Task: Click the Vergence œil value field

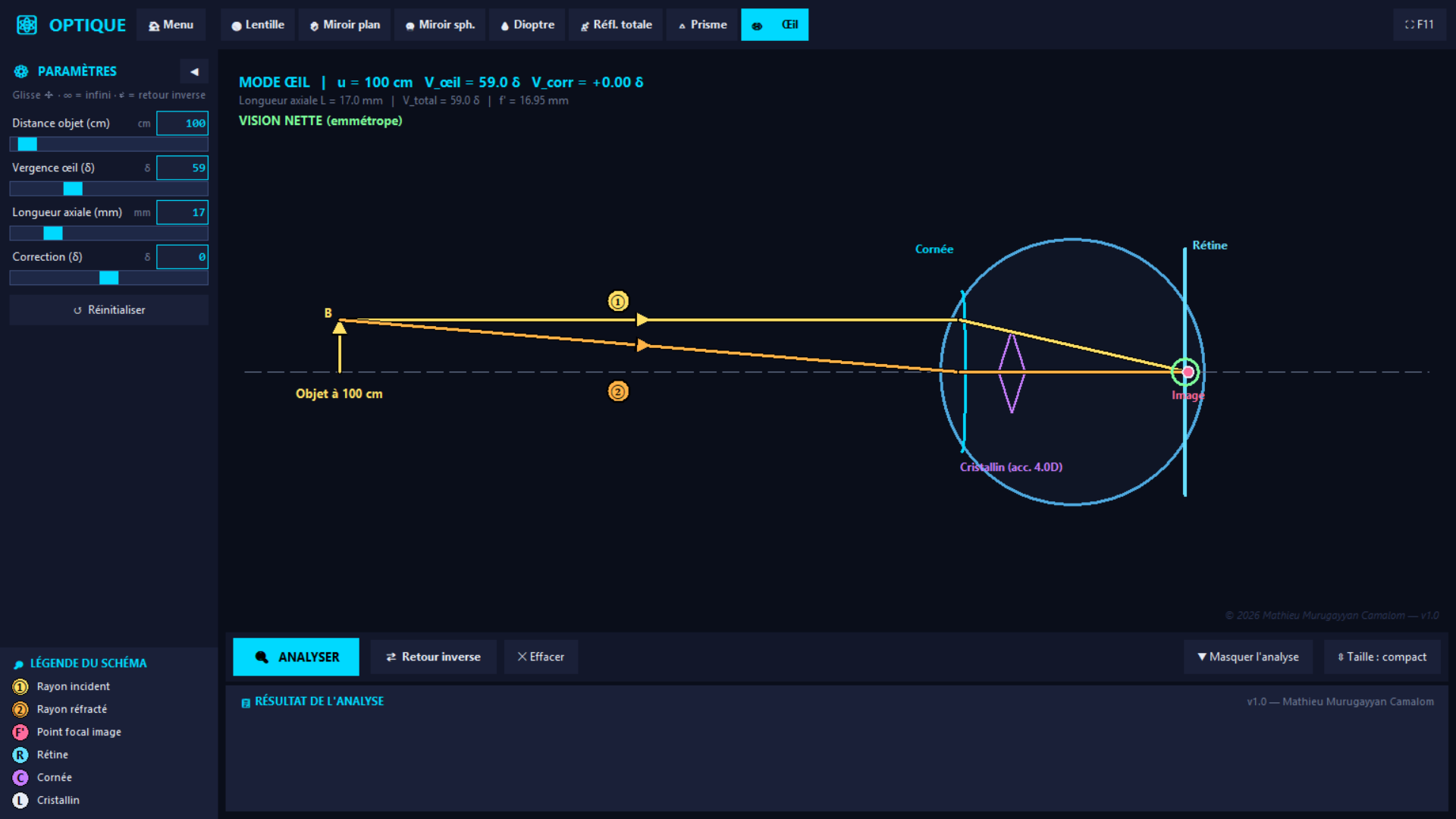Action: tap(182, 168)
